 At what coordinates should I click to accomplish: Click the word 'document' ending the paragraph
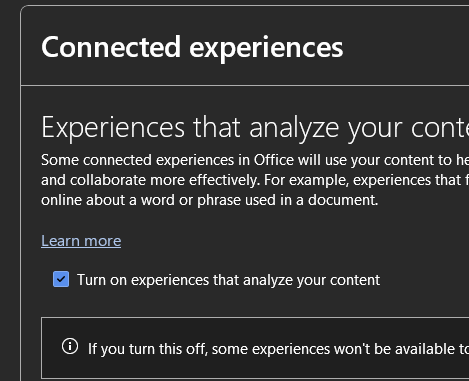(343, 200)
